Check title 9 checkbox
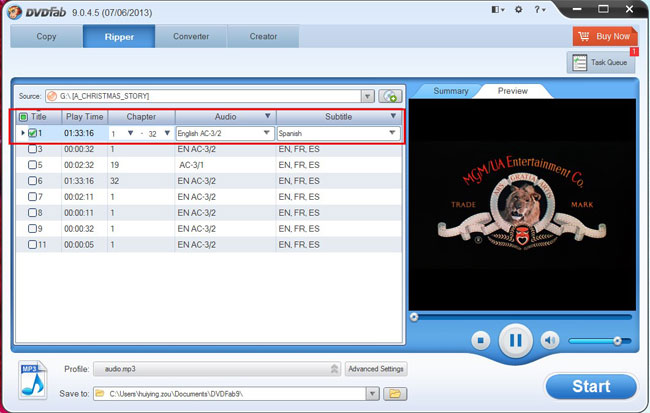Screen dimensions: 650x413 point(32,228)
